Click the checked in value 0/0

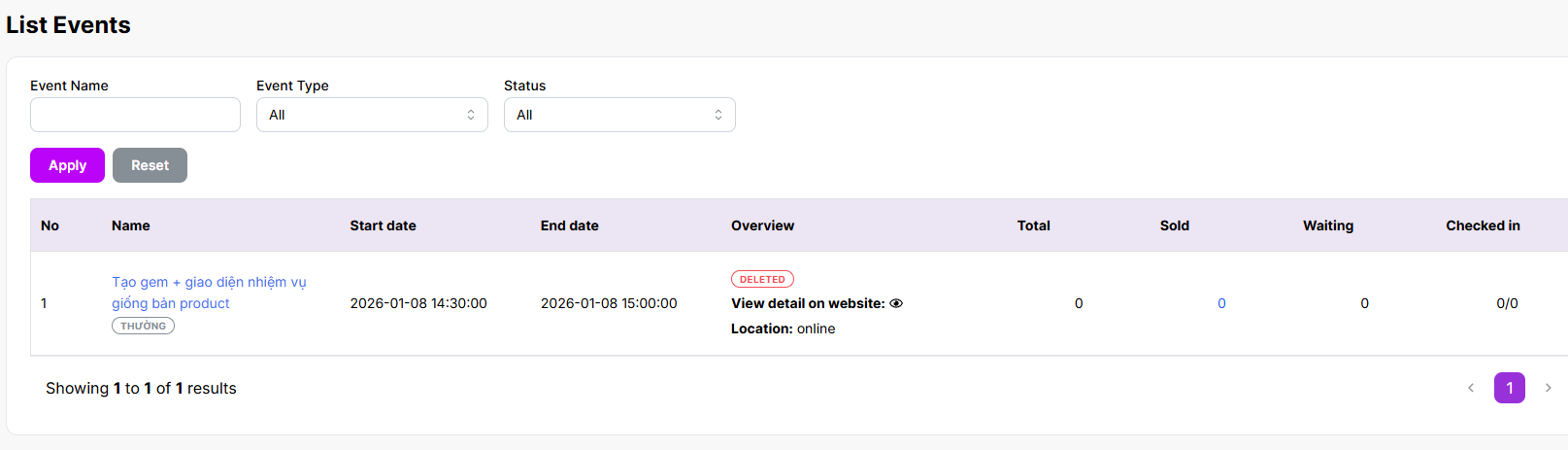(1507, 303)
